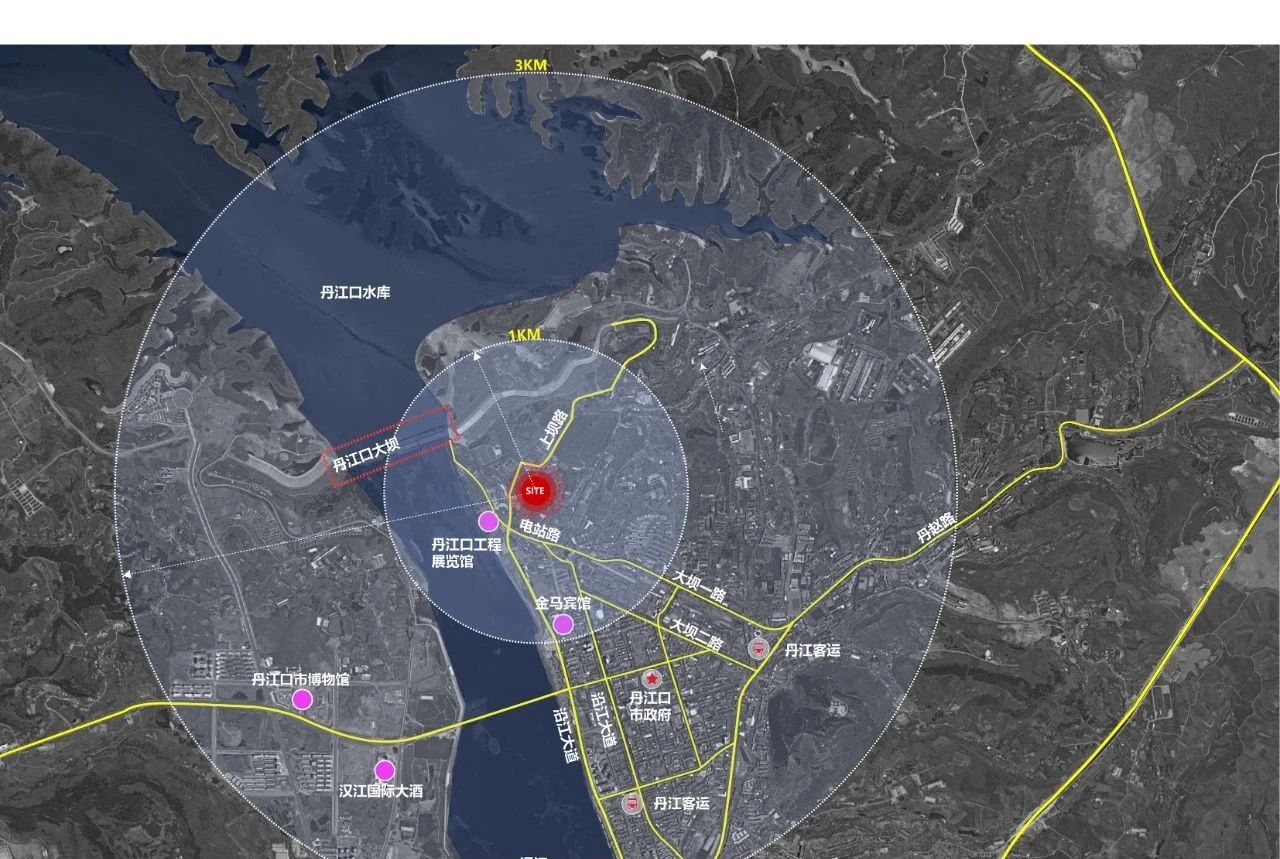The width and height of the screenshot is (1280, 859).
Task: Select the 大坝二路 road label
Action: point(696,633)
